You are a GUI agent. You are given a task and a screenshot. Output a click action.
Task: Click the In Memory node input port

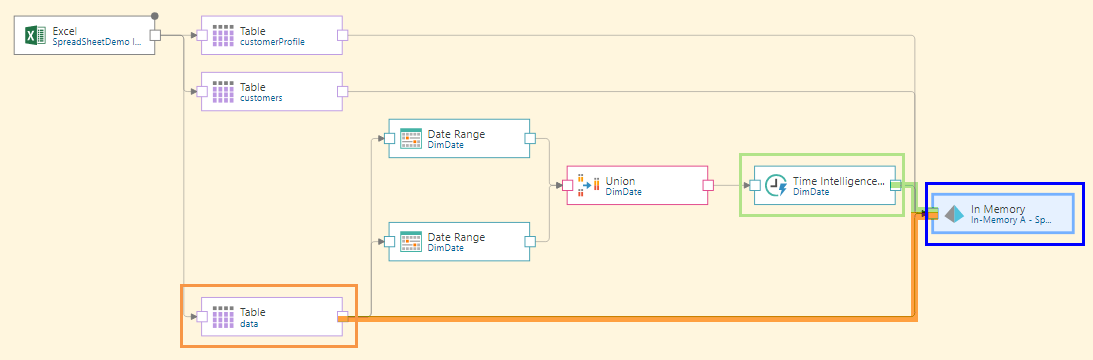[933, 214]
